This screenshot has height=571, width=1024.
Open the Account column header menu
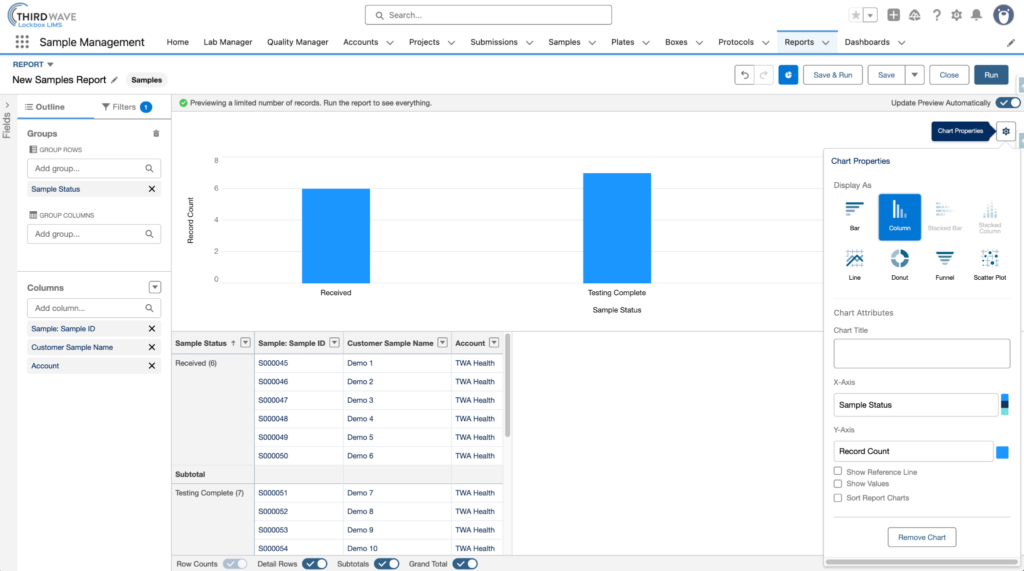(494, 343)
